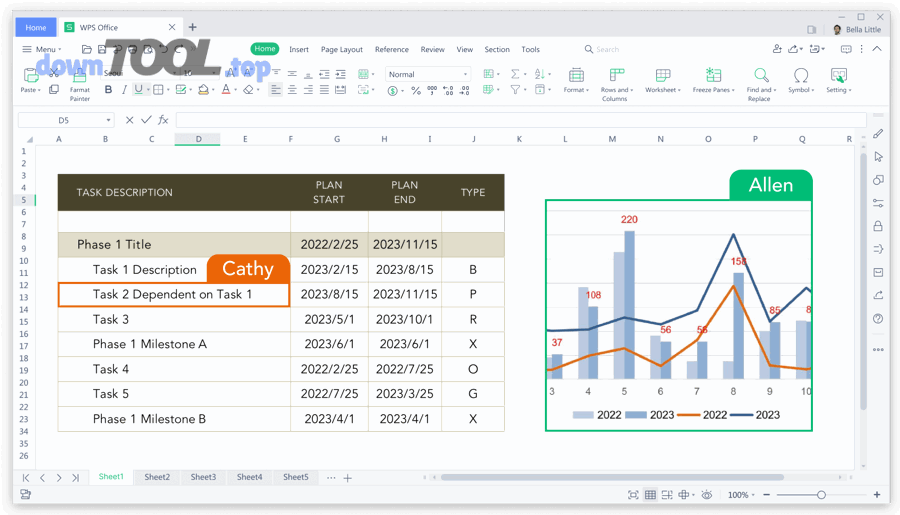900x515 pixels.
Task: Open the Format tool
Action: pos(576,80)
